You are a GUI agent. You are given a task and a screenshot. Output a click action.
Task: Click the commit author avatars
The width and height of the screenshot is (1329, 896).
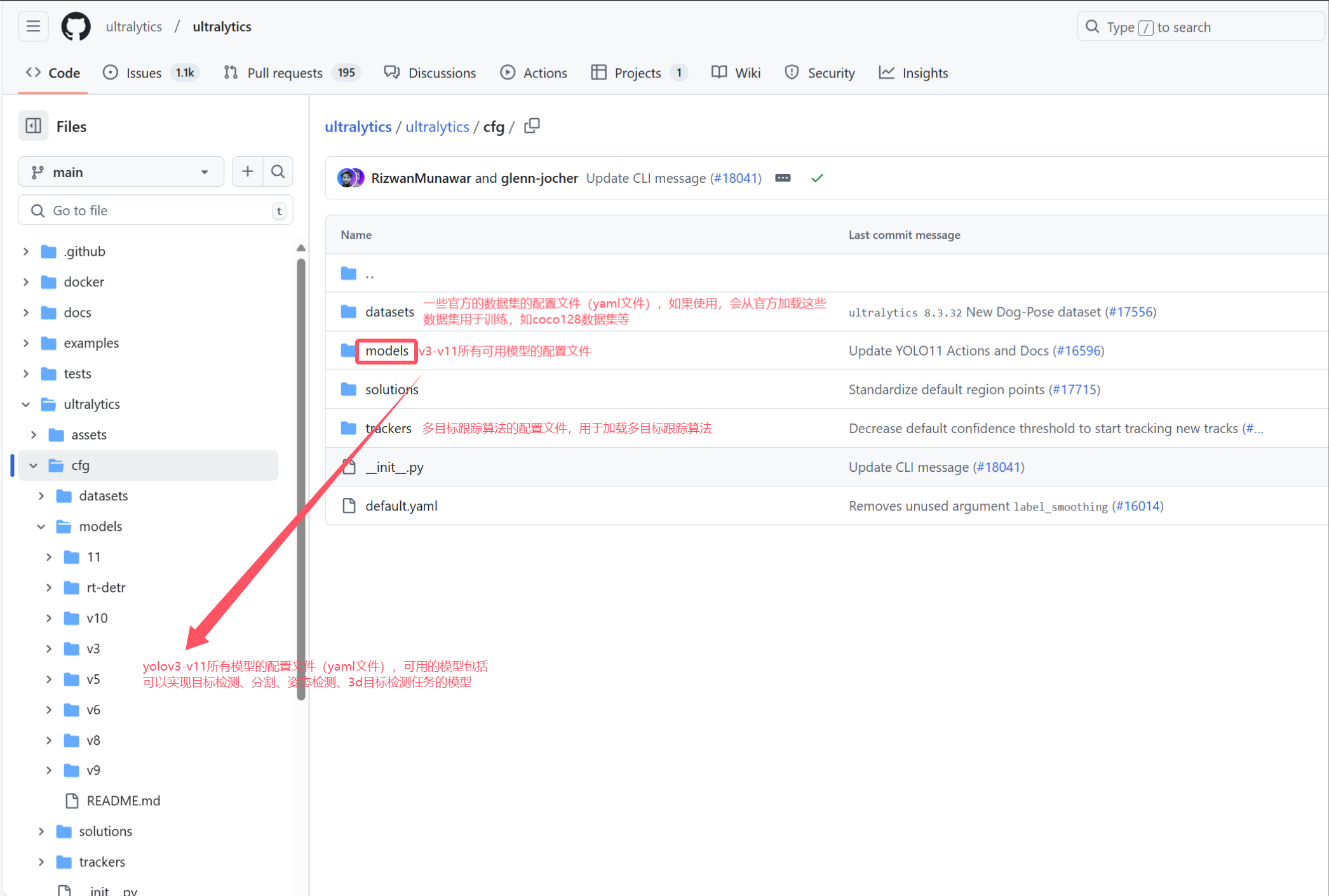pos(350,178)
